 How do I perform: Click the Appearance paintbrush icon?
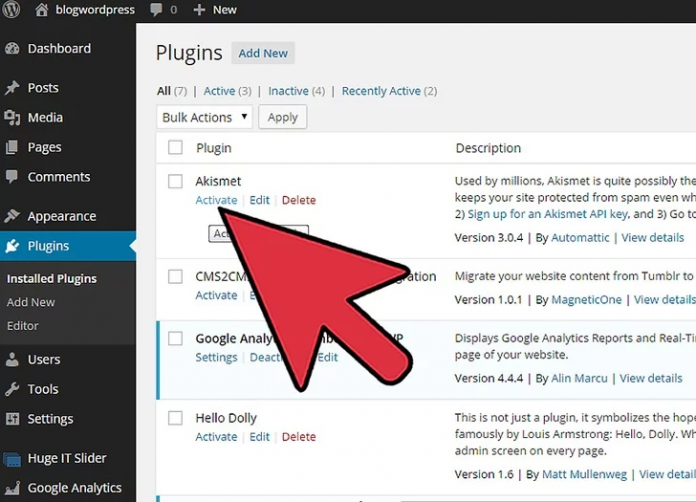point(12,216)
